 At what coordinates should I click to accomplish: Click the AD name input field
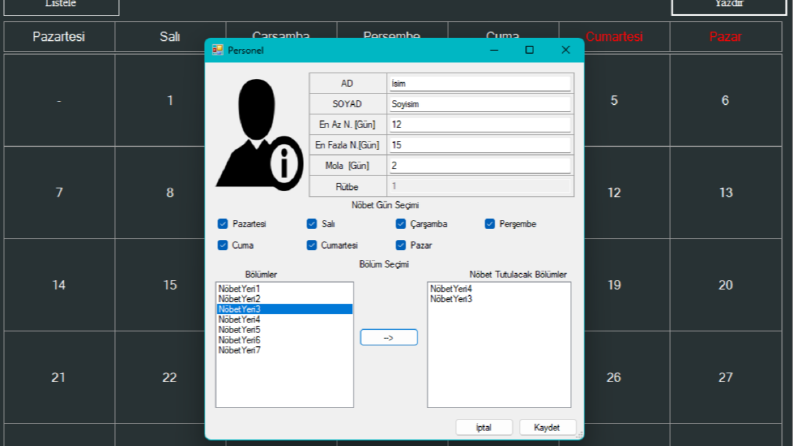tap(480, 83)
